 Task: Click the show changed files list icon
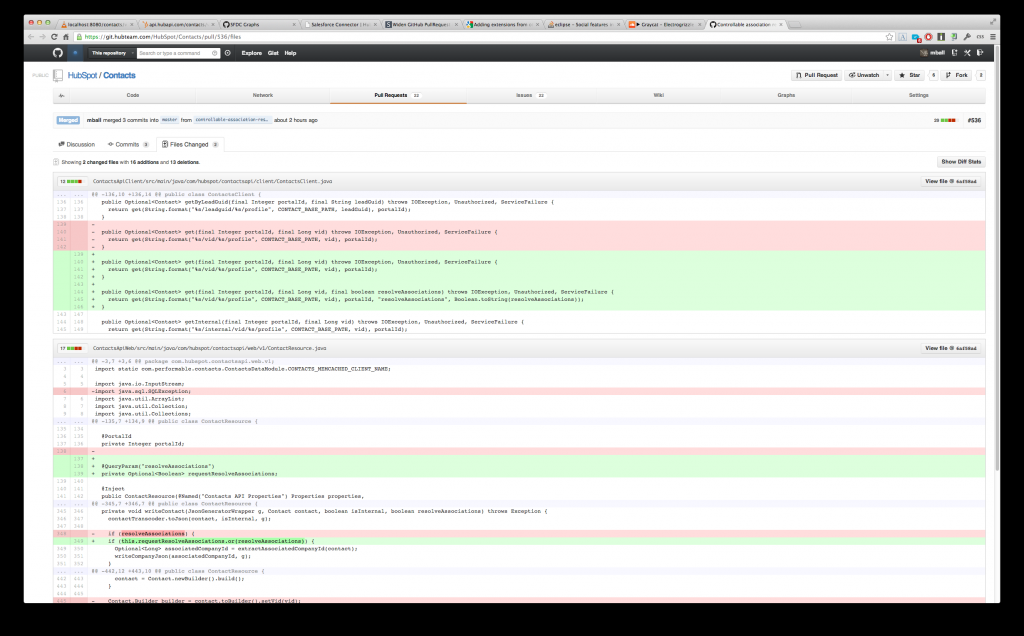point(56,162)
